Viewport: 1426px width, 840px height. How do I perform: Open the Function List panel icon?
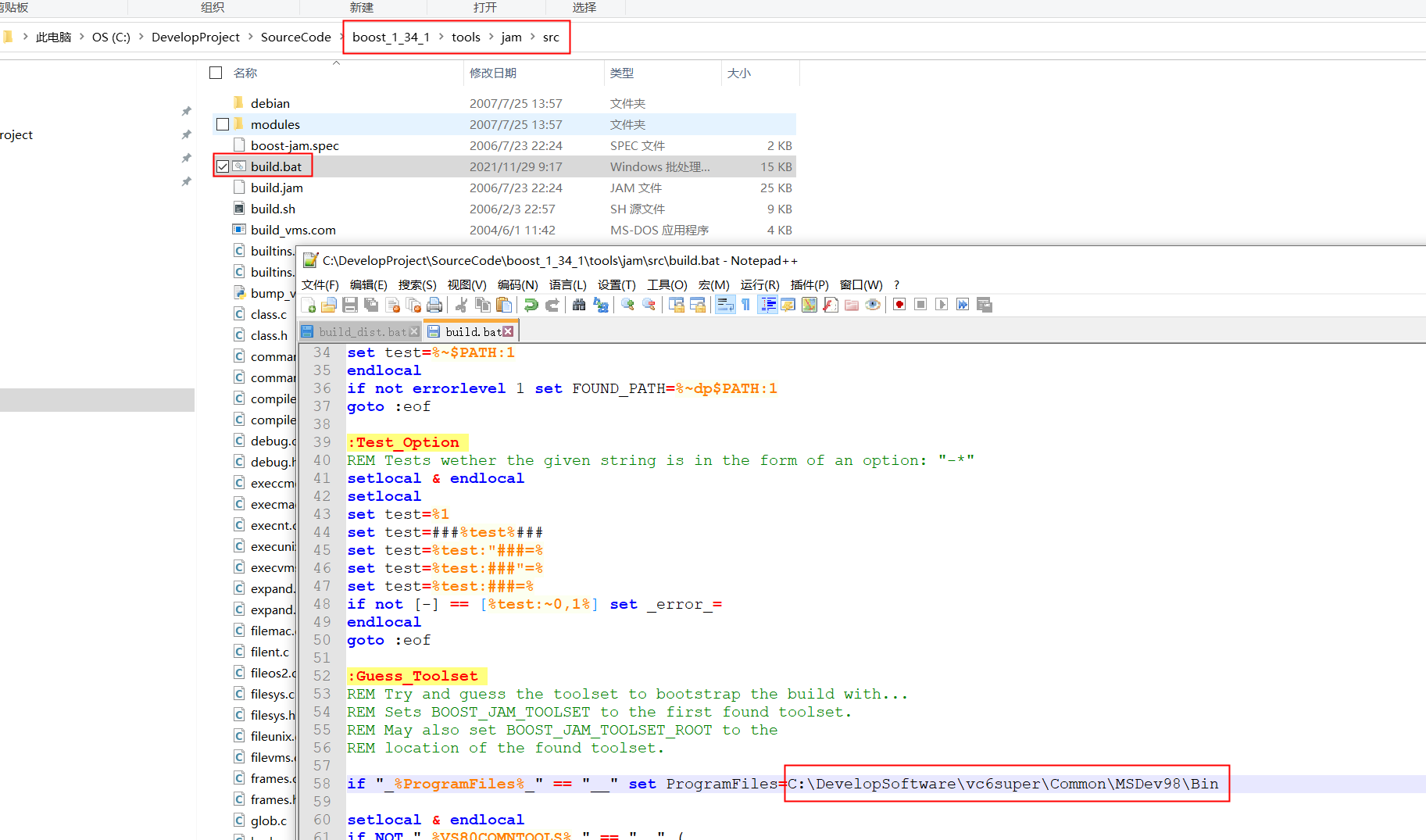click(x=831, y=305)
